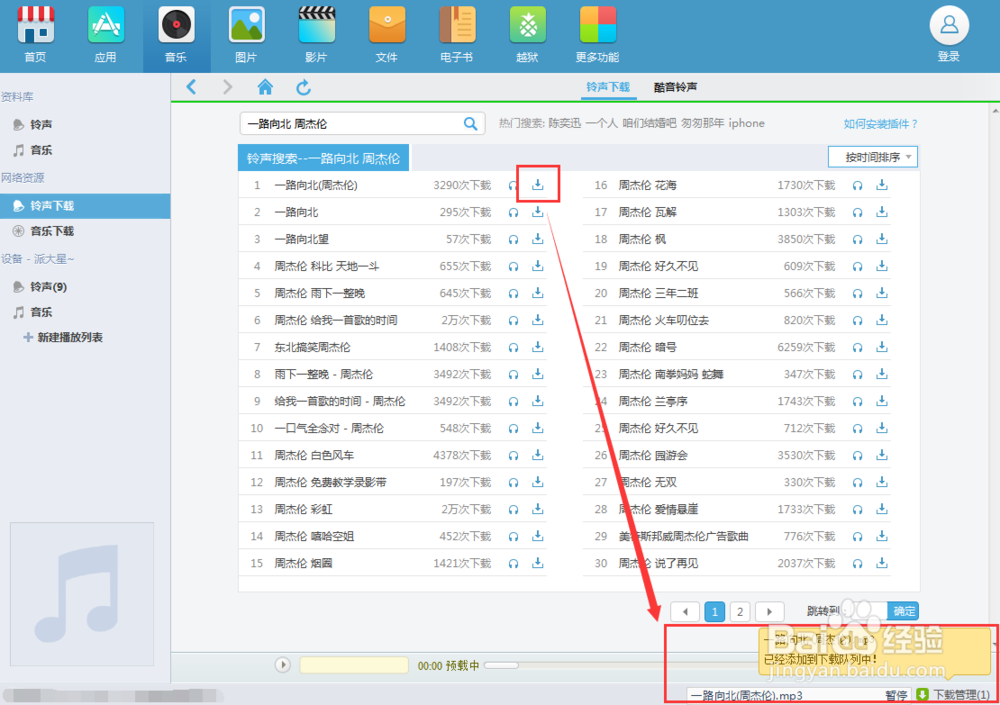Download 周杰伦 花海 ringtone
Screen dimensions: 1000x705
(882, 184)
